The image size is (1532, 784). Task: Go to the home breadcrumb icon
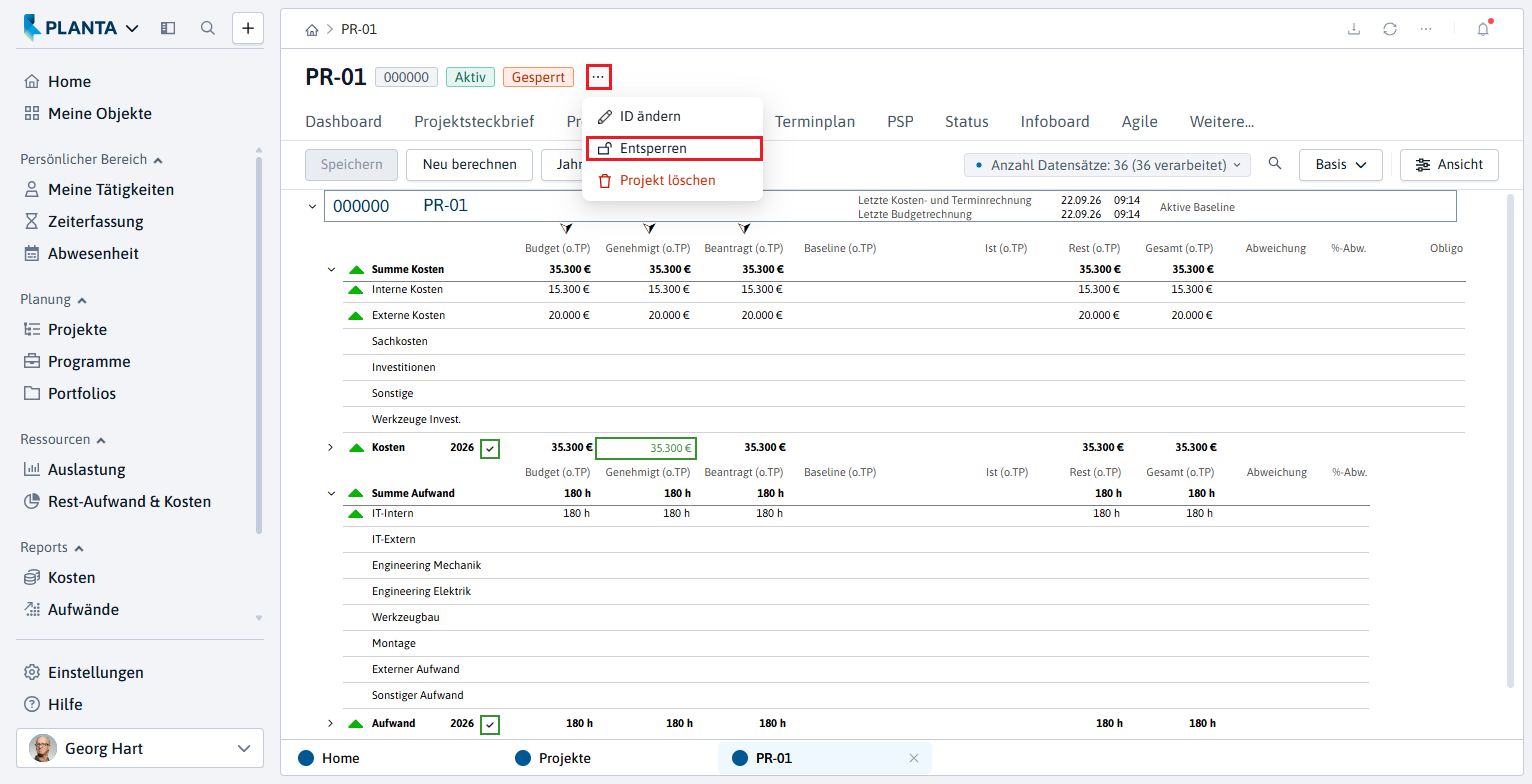(x=313, y=29)
